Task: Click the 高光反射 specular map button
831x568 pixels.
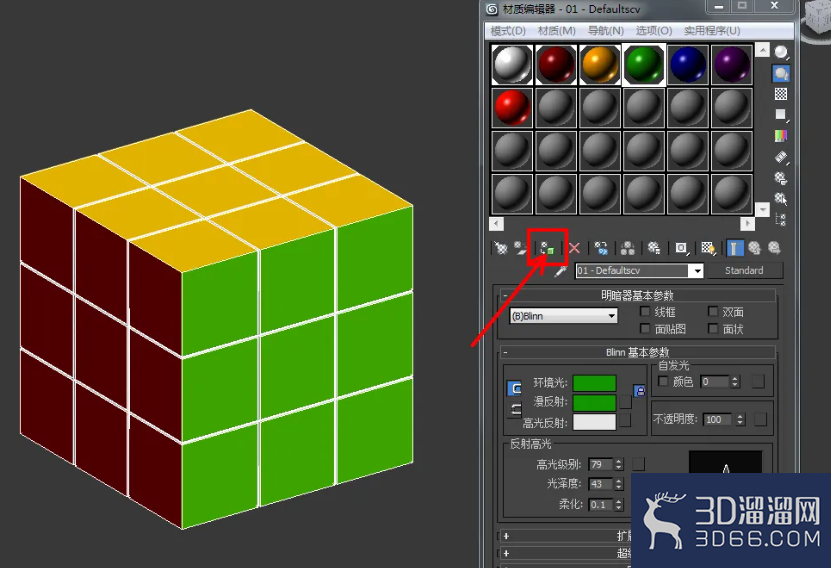Action: (625, 421)
